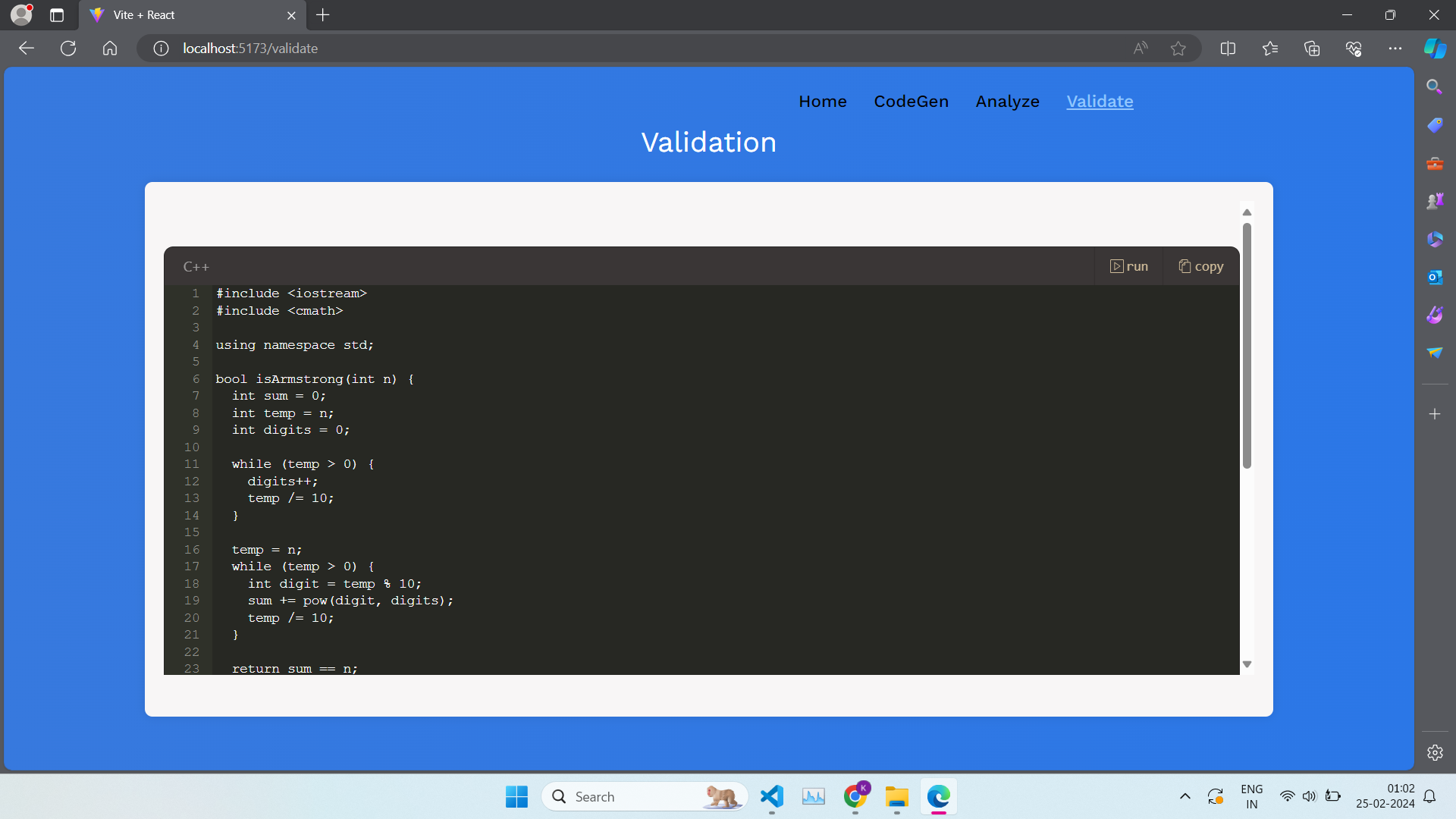Open Settings and more ellipsis menu

pos(1395,49)
